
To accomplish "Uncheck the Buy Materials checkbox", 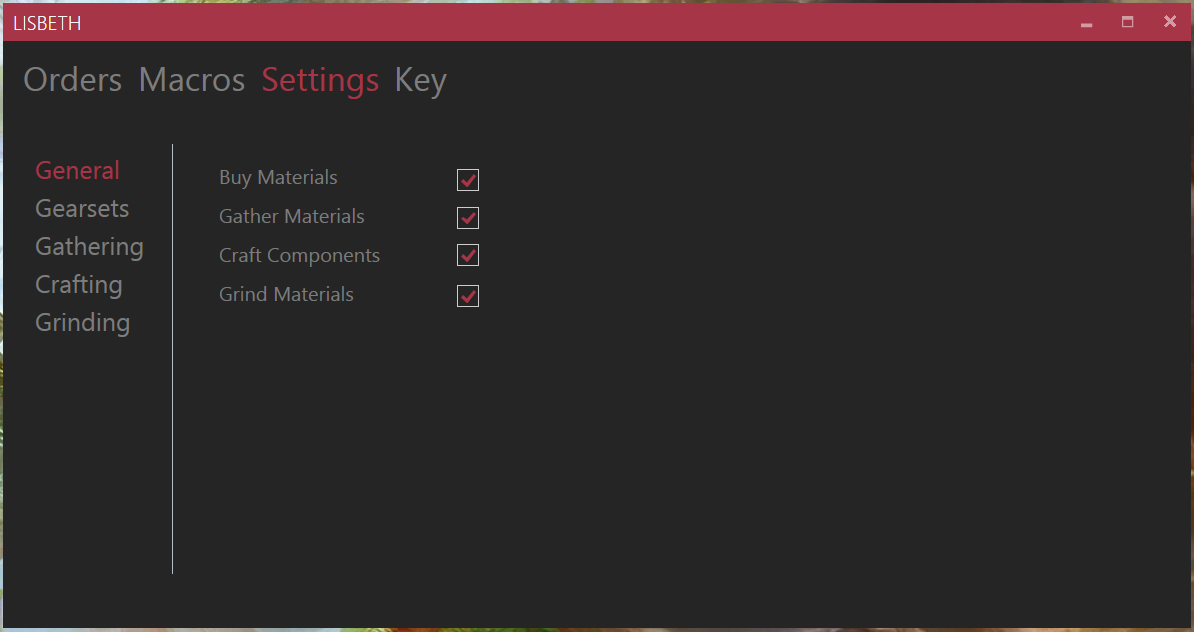I will [468, 180].
